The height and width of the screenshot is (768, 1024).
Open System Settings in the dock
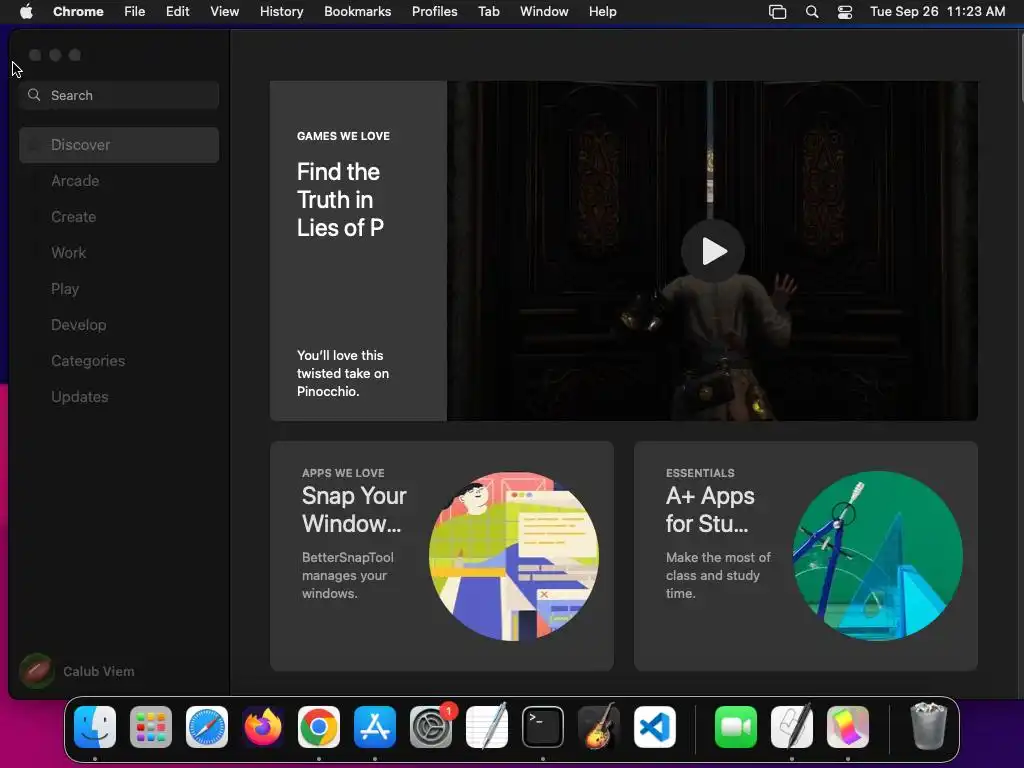point(431,727)
